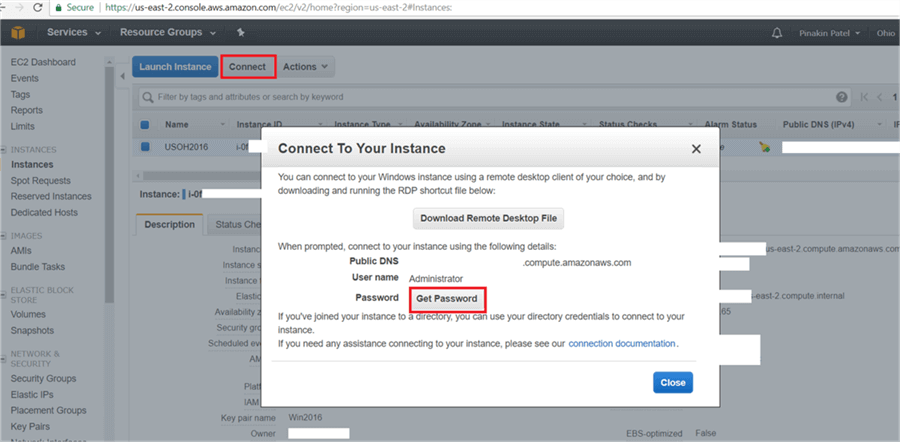
Task: Collapse the INSTANCES sidebar section
Action: pos(4,150)
